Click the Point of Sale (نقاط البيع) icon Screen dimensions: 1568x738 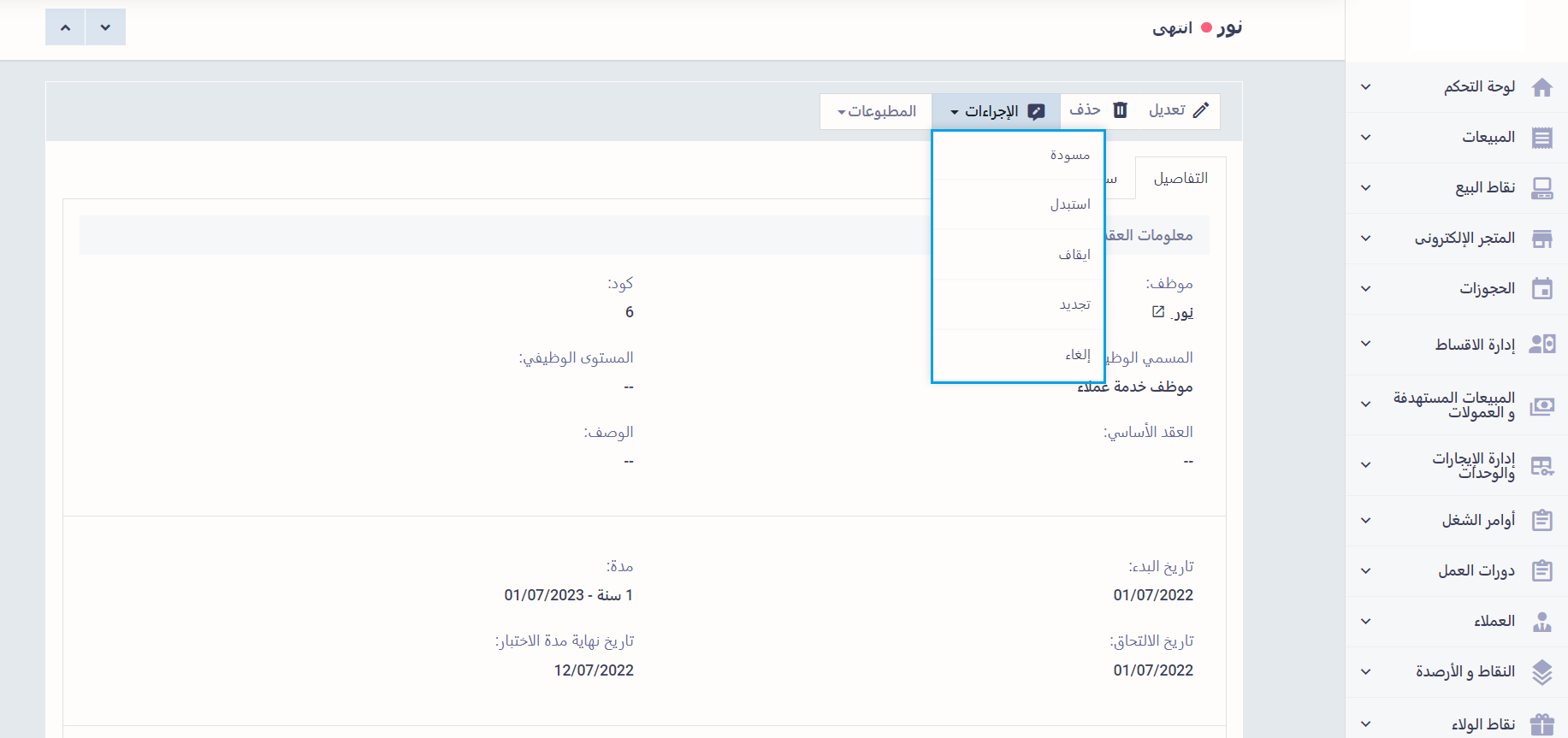(x=1541, y=188)
